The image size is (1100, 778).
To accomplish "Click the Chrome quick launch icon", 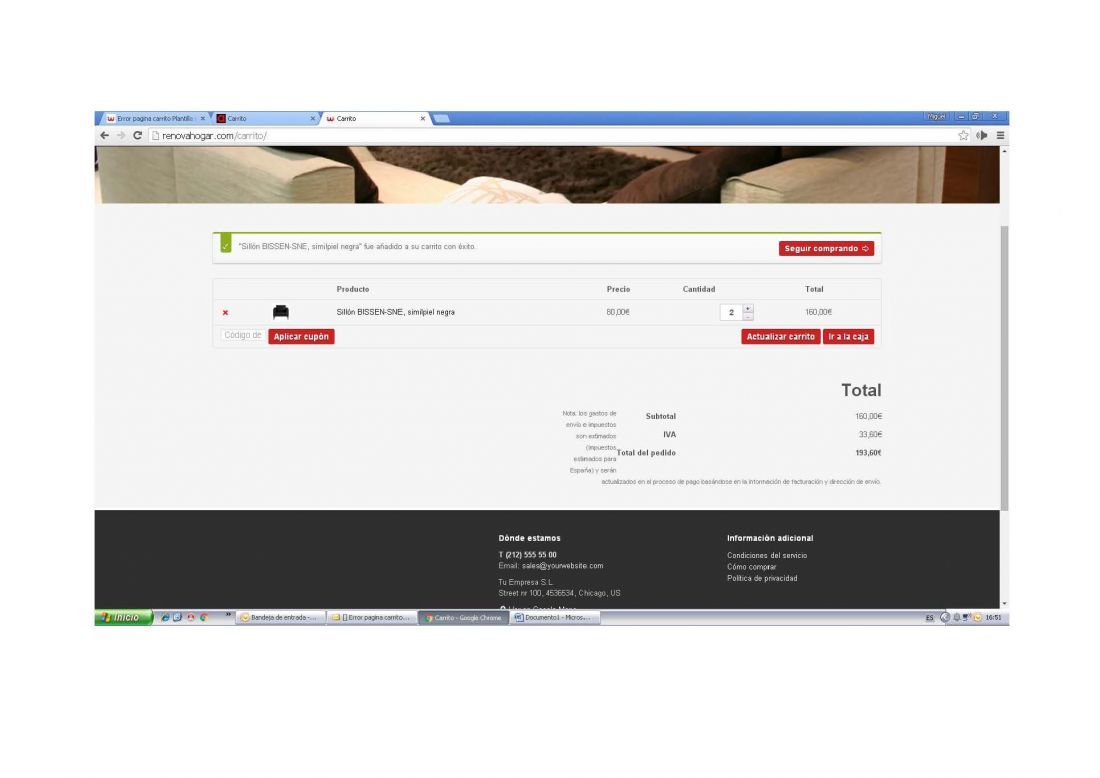I will pos(204,617).
